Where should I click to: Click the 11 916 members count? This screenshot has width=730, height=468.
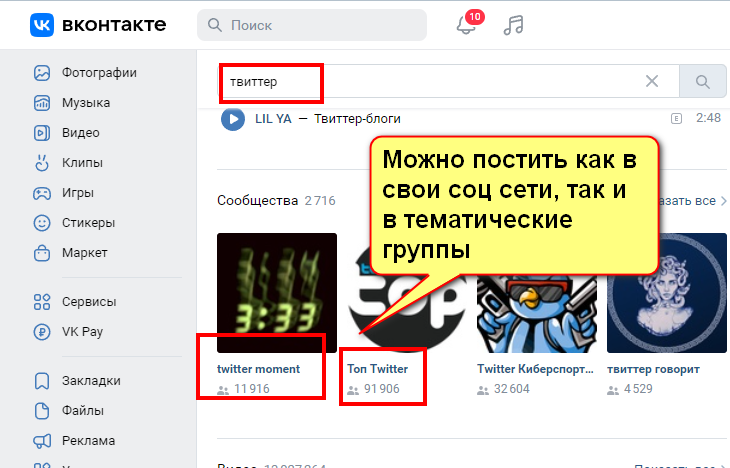pyautogui.click(x=251, y=389)
